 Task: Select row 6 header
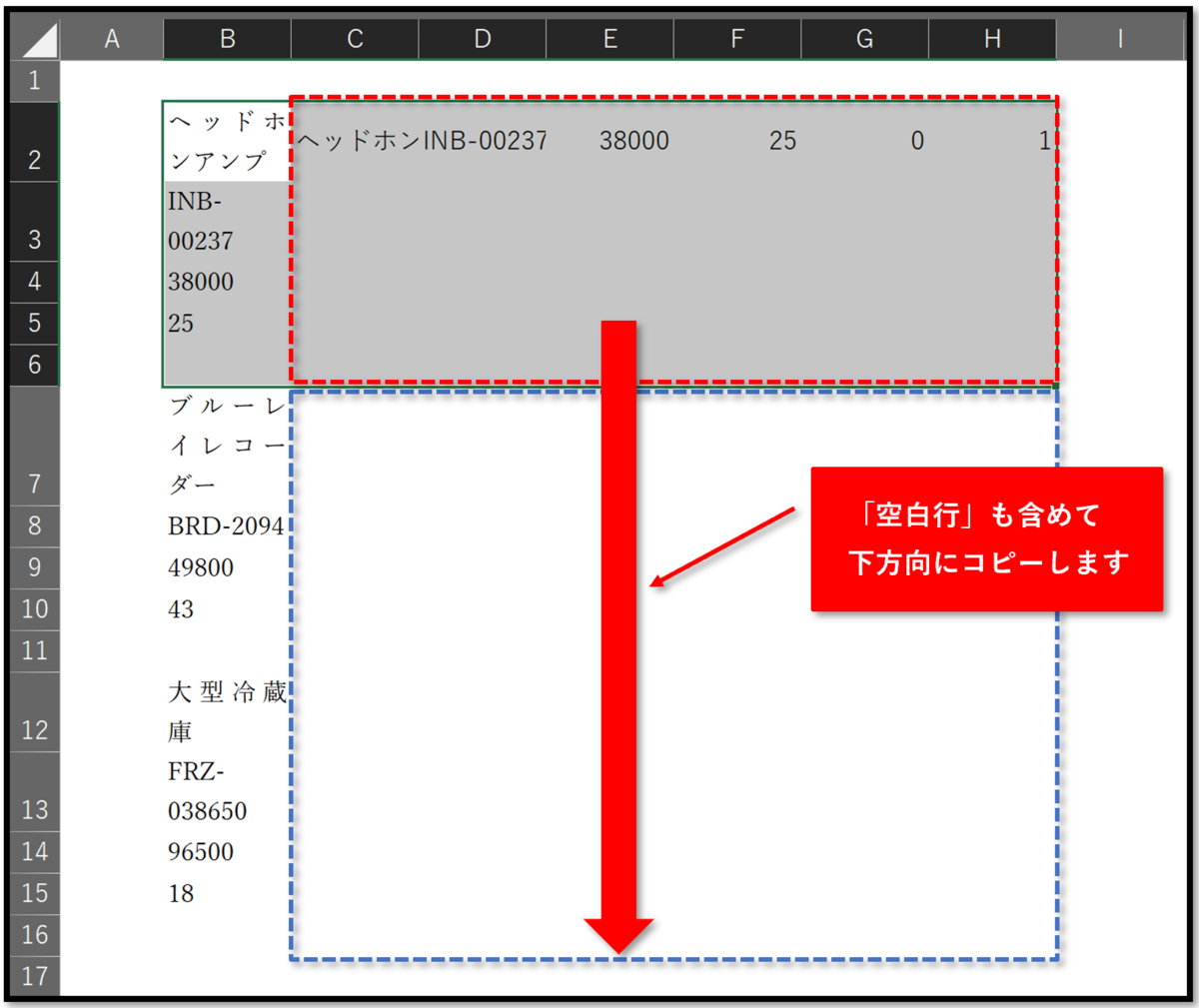click(34, 365)
